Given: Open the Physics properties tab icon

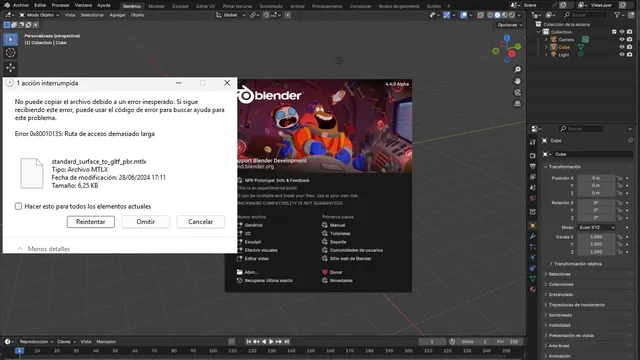Looking at the screenshot, I should pos(533,258).
